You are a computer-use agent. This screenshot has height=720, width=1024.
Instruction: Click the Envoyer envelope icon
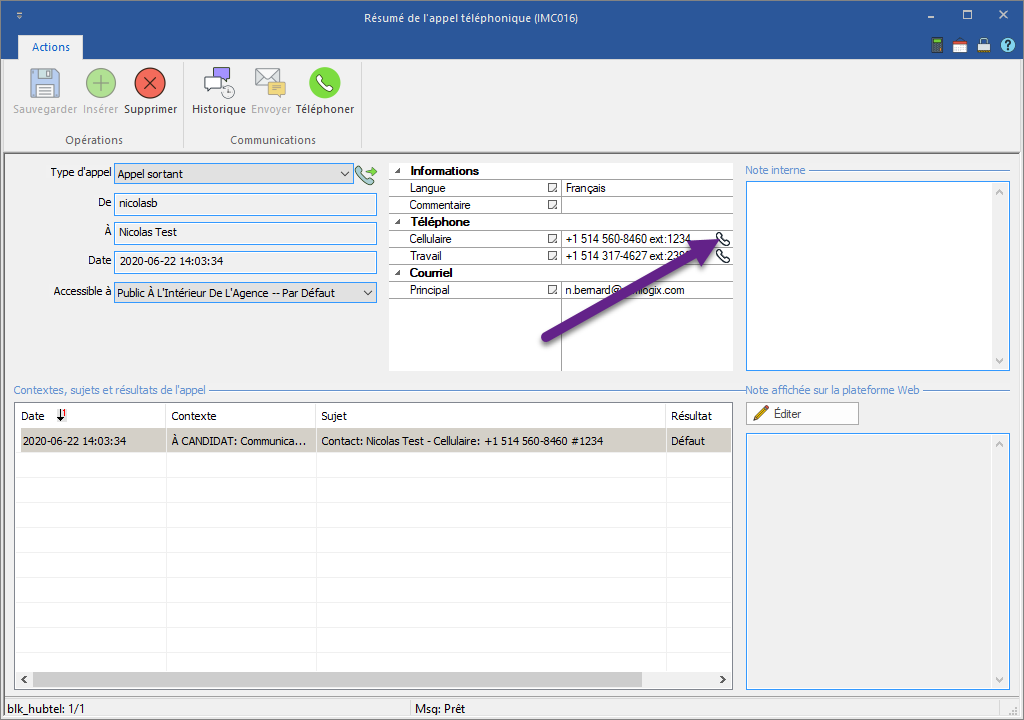point(270,83)
